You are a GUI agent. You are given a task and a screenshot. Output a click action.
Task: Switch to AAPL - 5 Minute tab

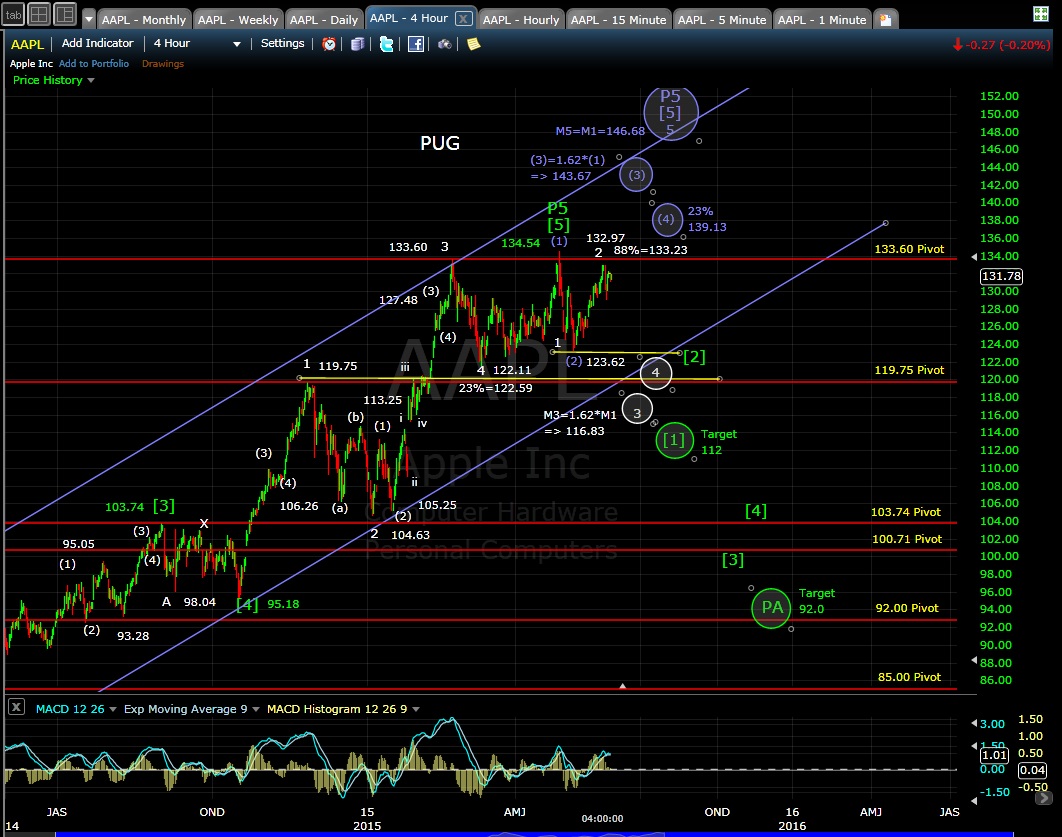point(722,20)
